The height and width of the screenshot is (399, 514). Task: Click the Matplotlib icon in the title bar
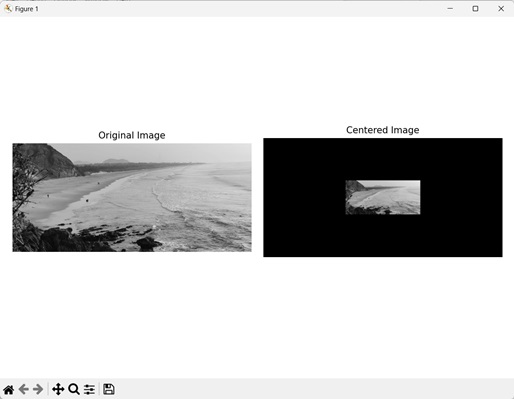[x=8, y=9]
